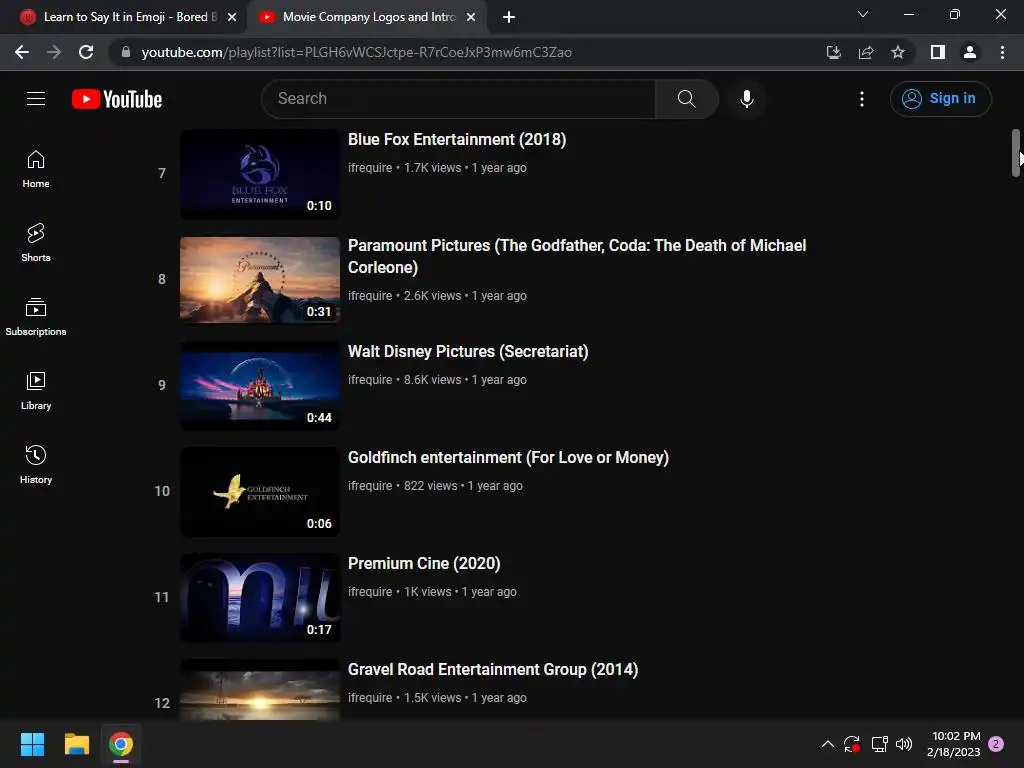Screen dimensions: 1024x768
Task: Click the browser forward arrow
Action: (54, 52)
